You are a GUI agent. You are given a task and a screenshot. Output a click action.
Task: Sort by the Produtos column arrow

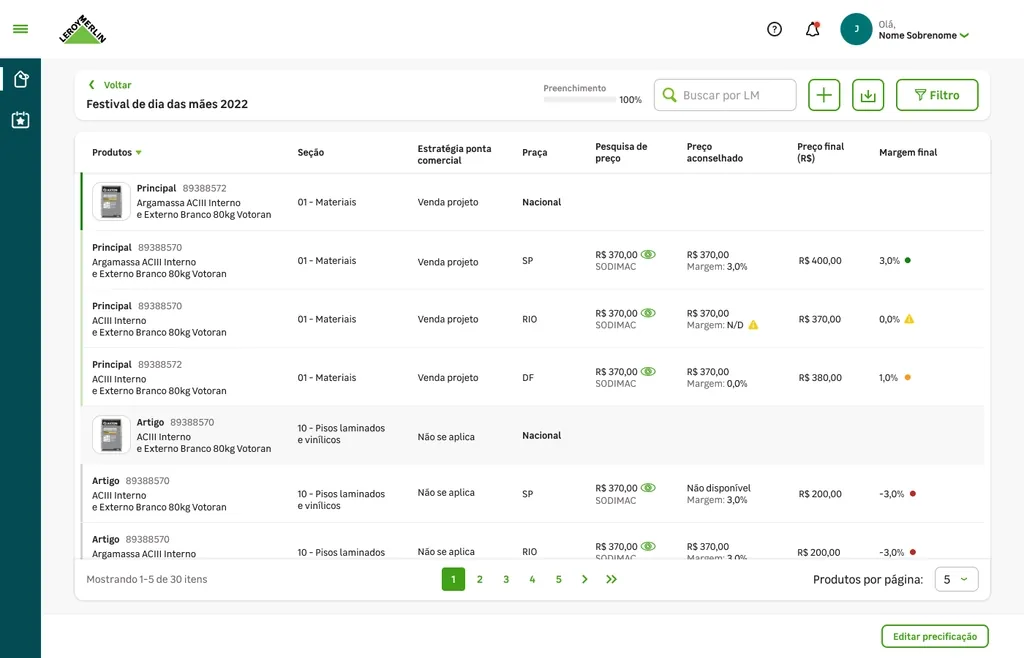(x=138, y=153)
